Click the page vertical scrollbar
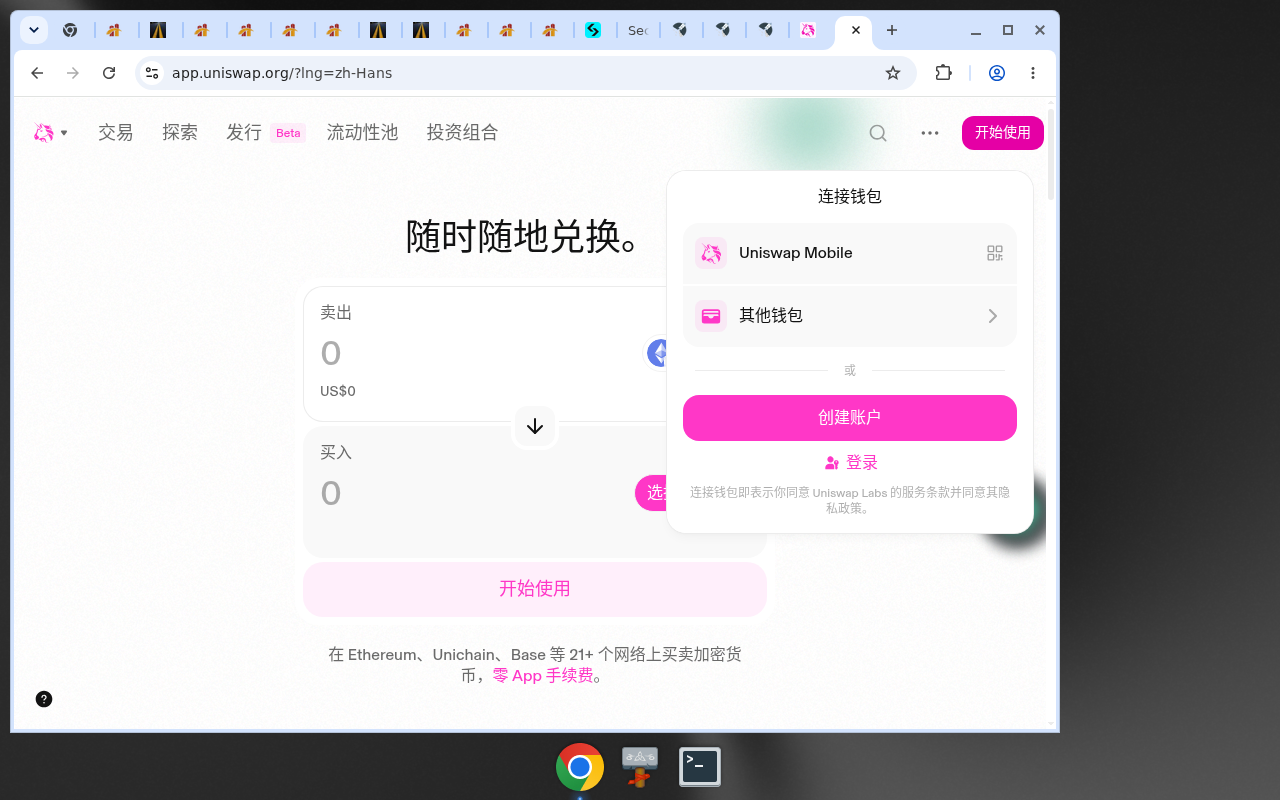The height and width of the screenshot is (800, 1280). 1050,155
